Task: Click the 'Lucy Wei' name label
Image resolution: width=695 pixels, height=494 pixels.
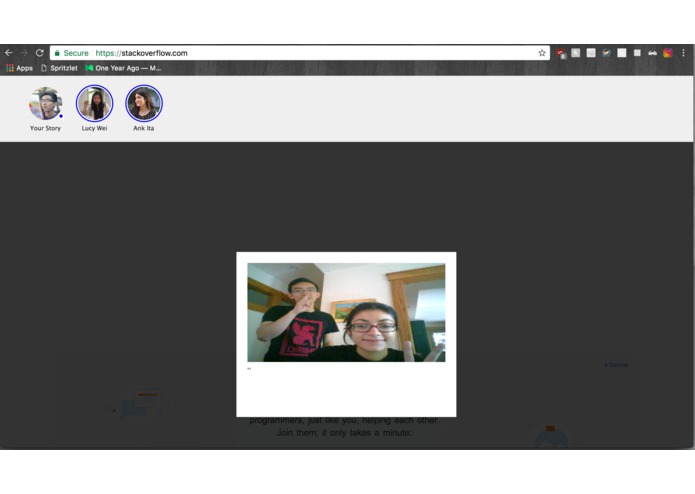Action: [x=94, y=128]
